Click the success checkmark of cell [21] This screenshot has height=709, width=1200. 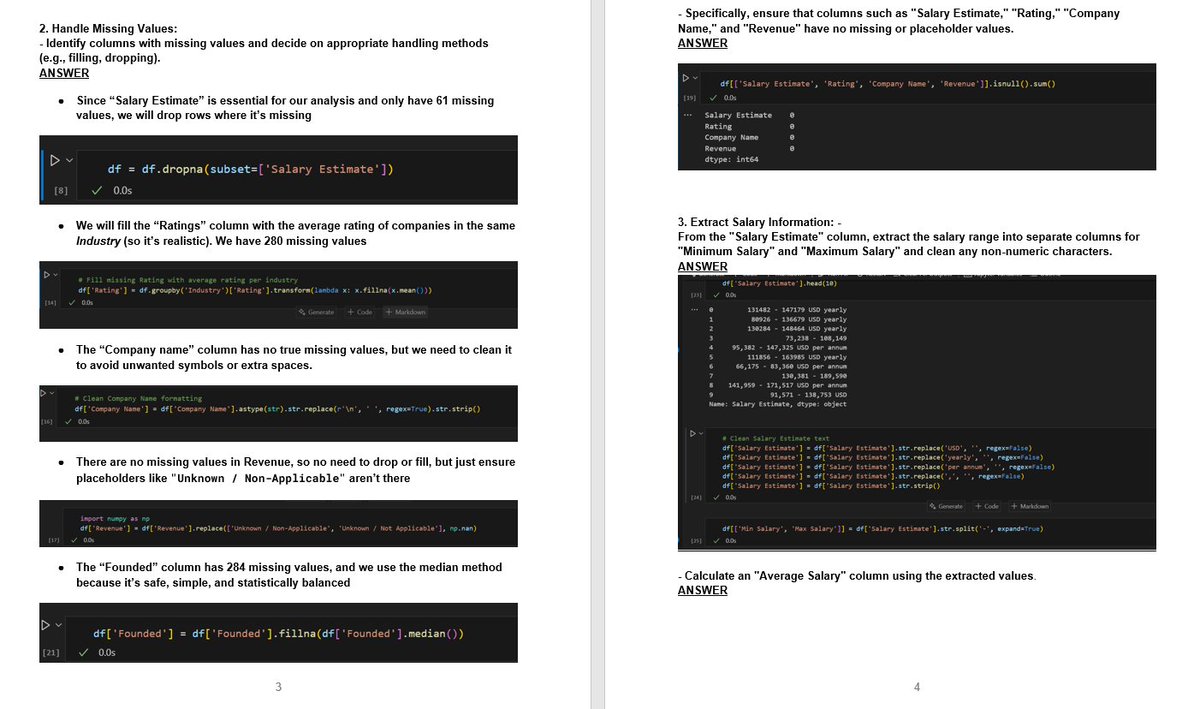click(x=85, y=653)
